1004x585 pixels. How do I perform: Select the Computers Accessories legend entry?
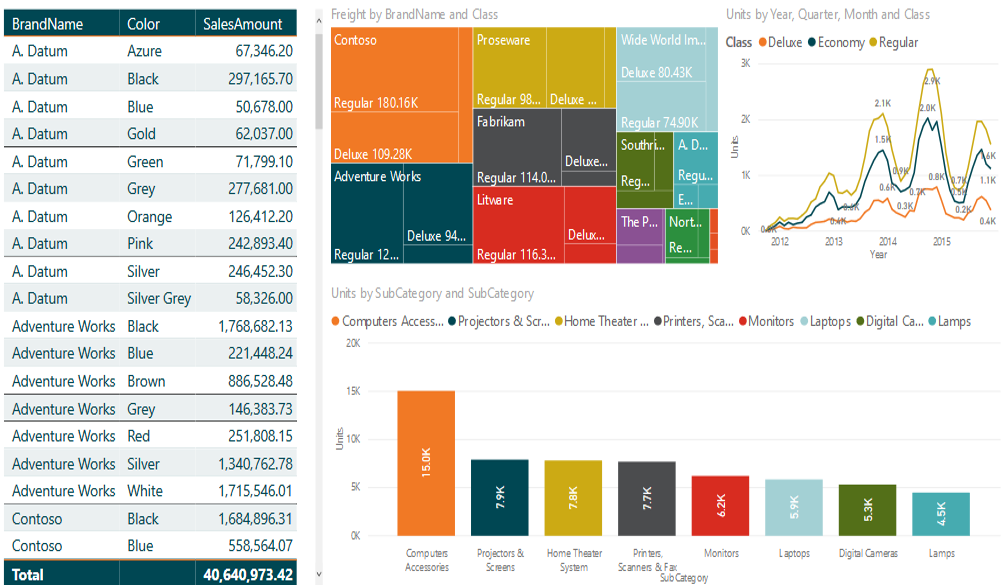pos(387,321)
